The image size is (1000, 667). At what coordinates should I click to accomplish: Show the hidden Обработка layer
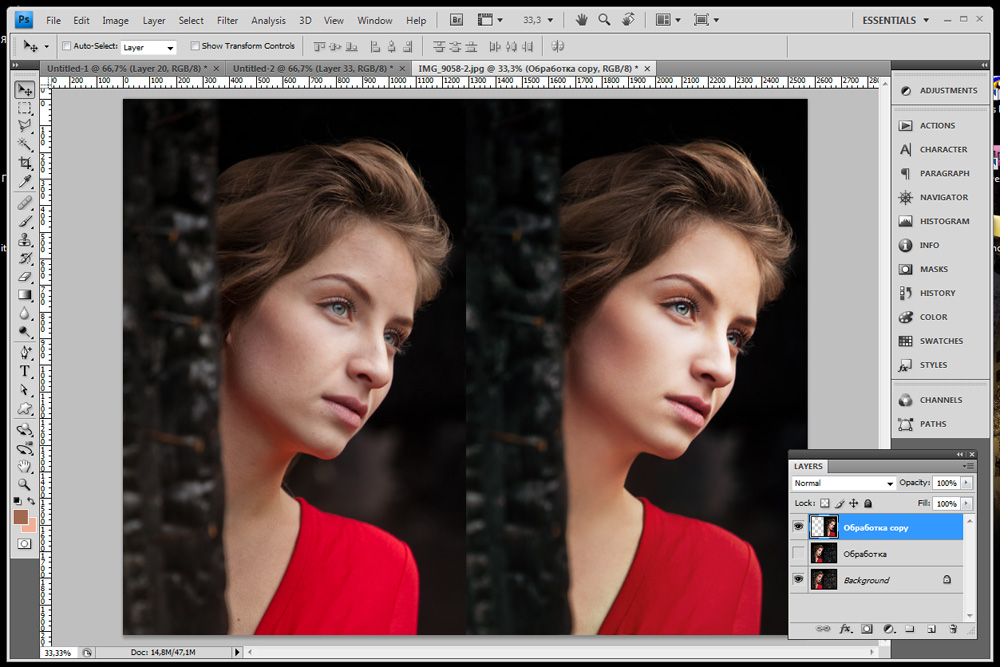798,554
